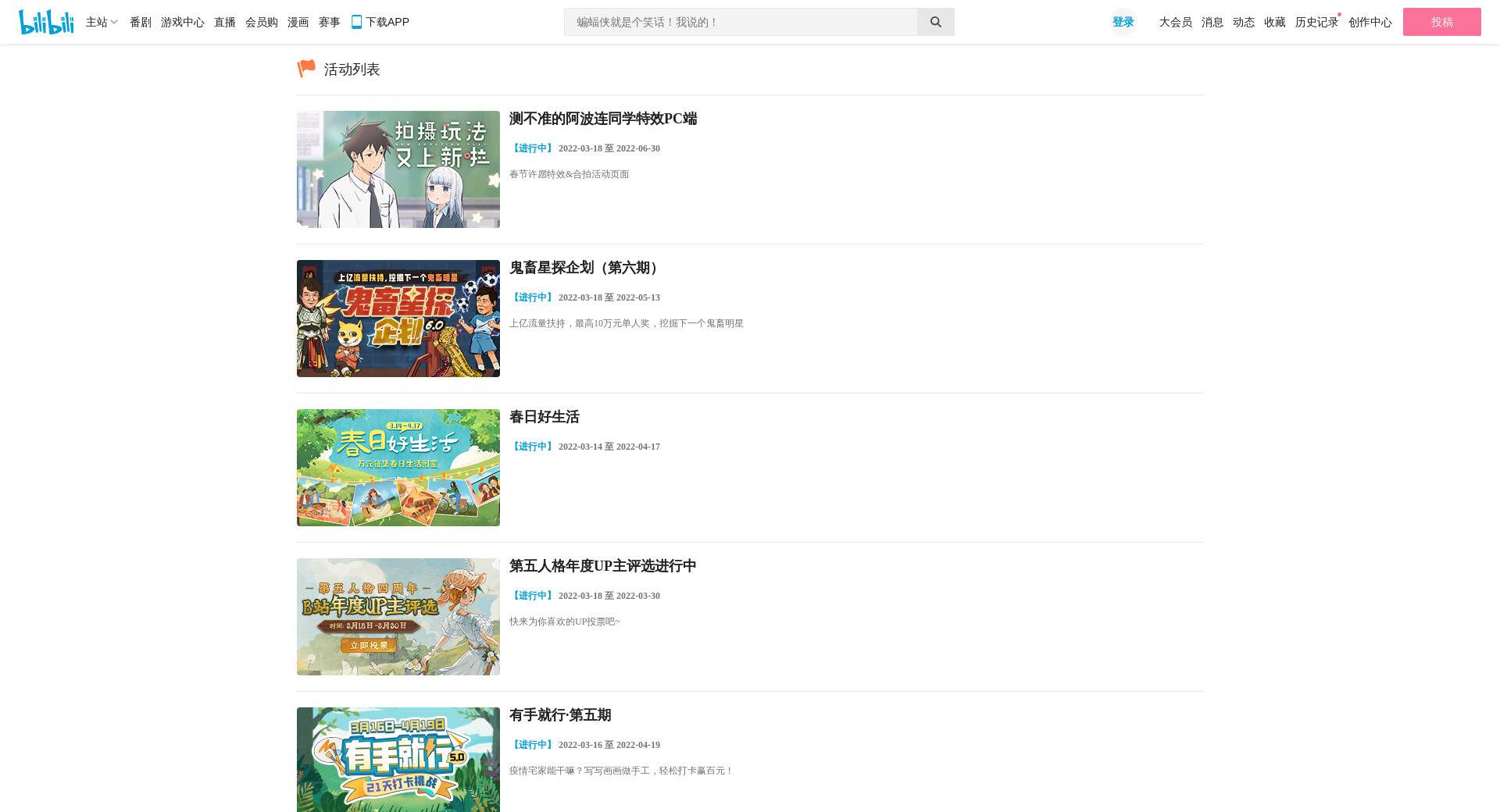Open the 有手就行 banner thumbnail
Screen dimensions: 1500x812
pyautogui.click(x=398, y=759)
